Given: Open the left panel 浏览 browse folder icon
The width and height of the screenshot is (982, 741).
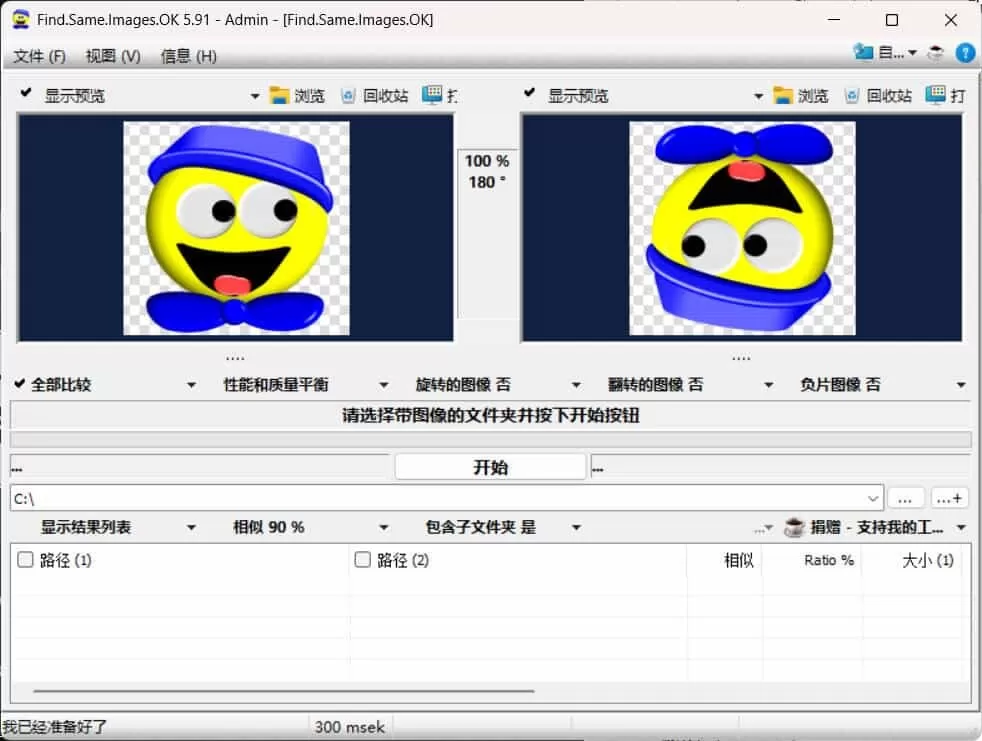Looking at the screenshot, I should tap(281, 95).
